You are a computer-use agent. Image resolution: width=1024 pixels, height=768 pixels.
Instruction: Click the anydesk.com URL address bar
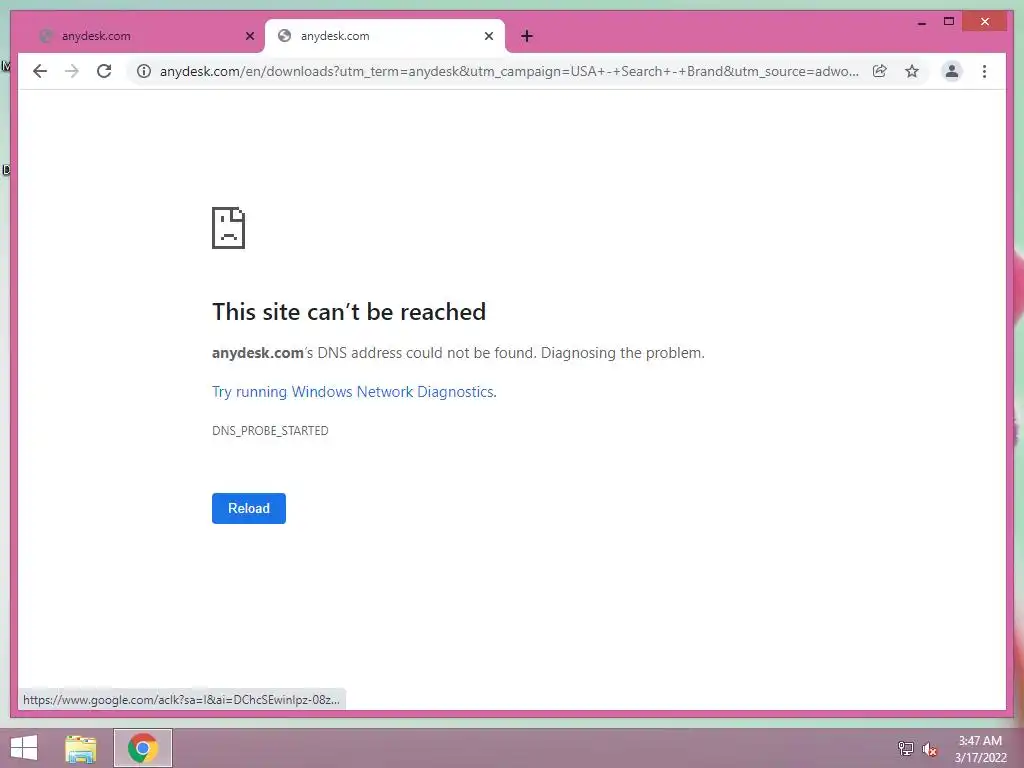509,71
